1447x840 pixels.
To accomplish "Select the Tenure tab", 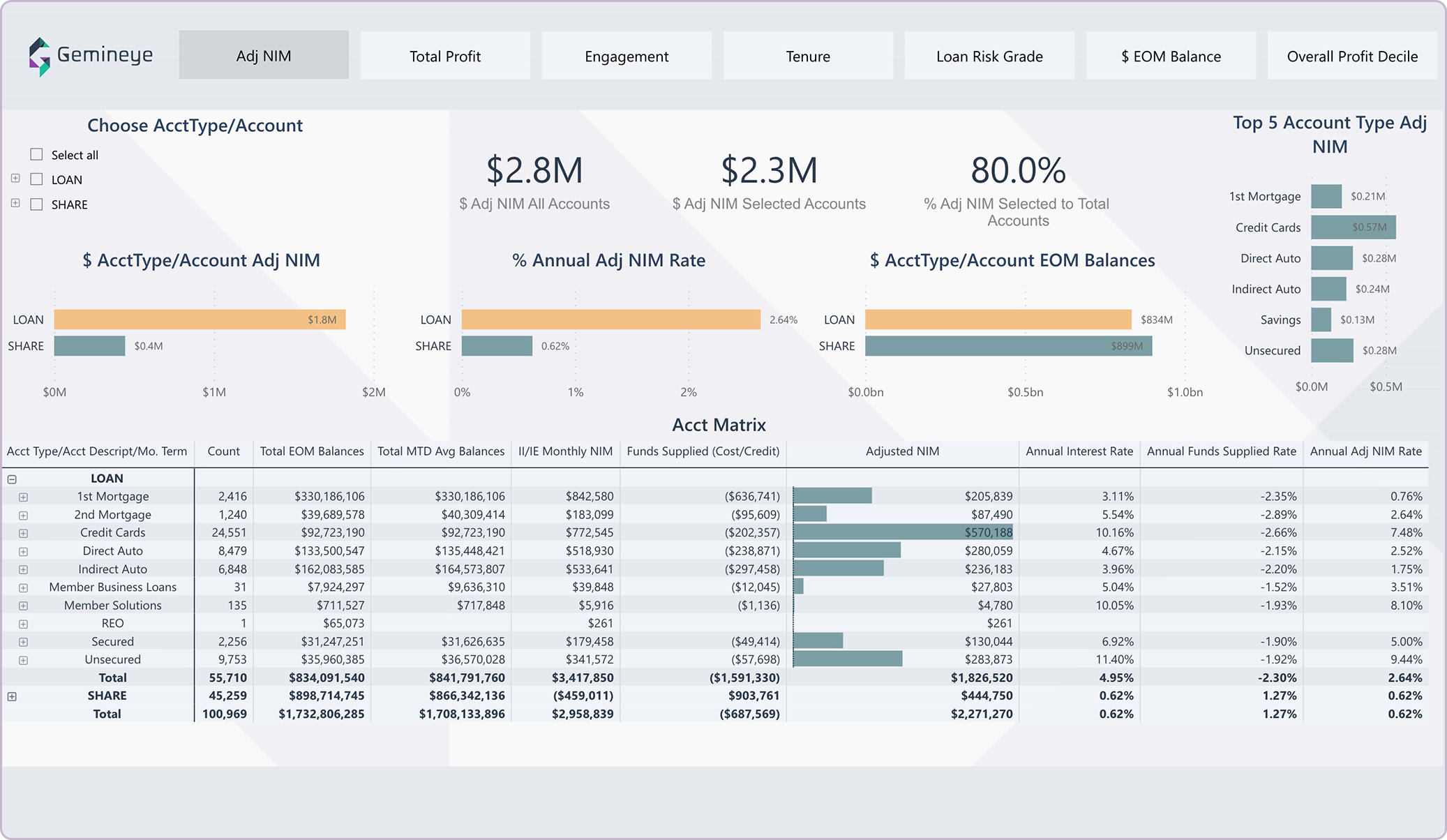I will pos(807,55).
